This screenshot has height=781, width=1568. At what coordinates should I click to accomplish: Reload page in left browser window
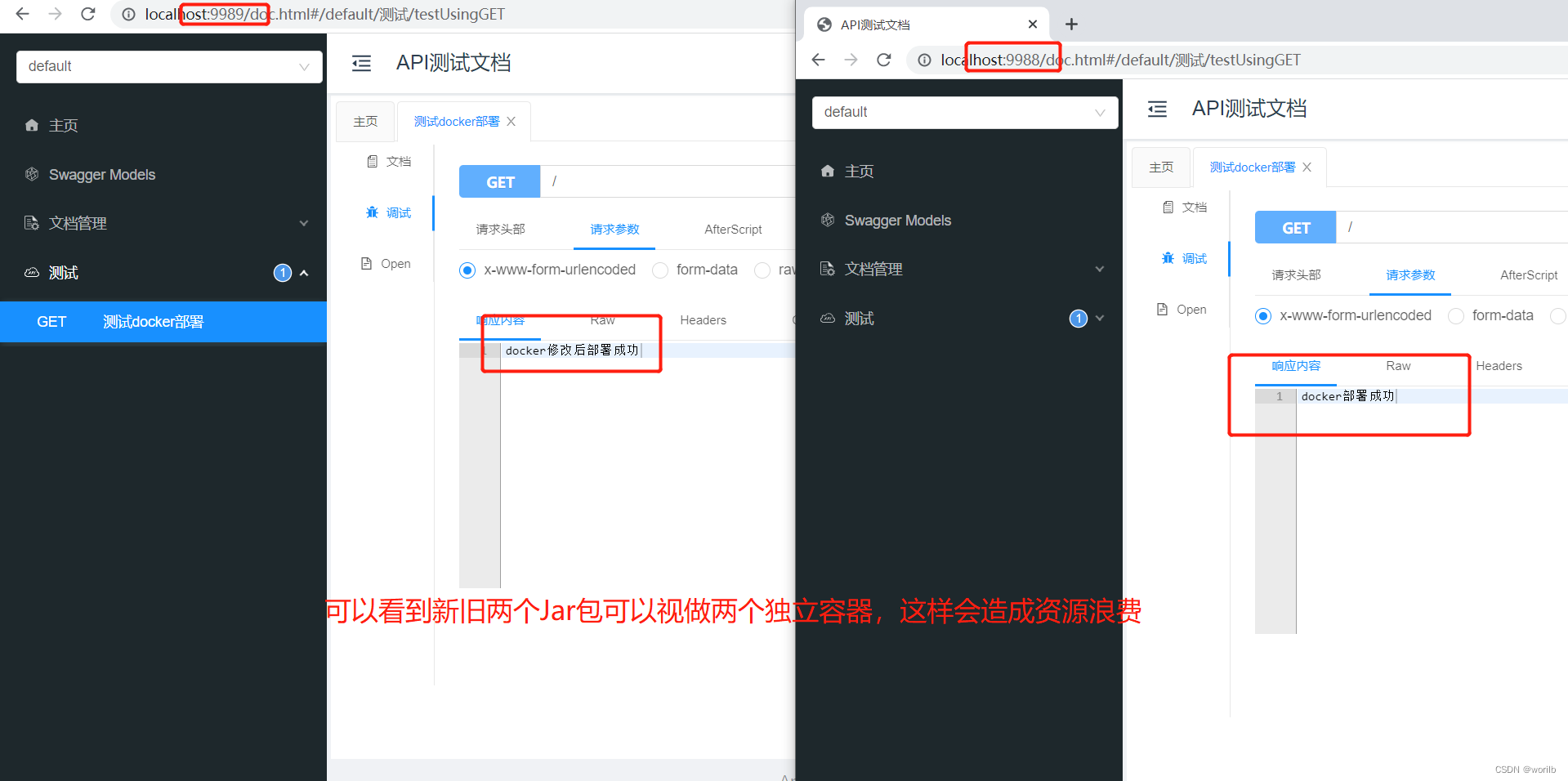[88, 14]
